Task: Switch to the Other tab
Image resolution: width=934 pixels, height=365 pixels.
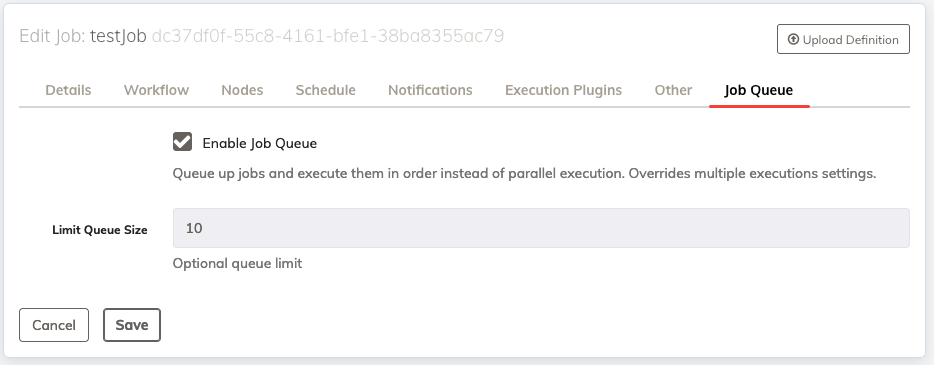Action: [x=673, y=90]
